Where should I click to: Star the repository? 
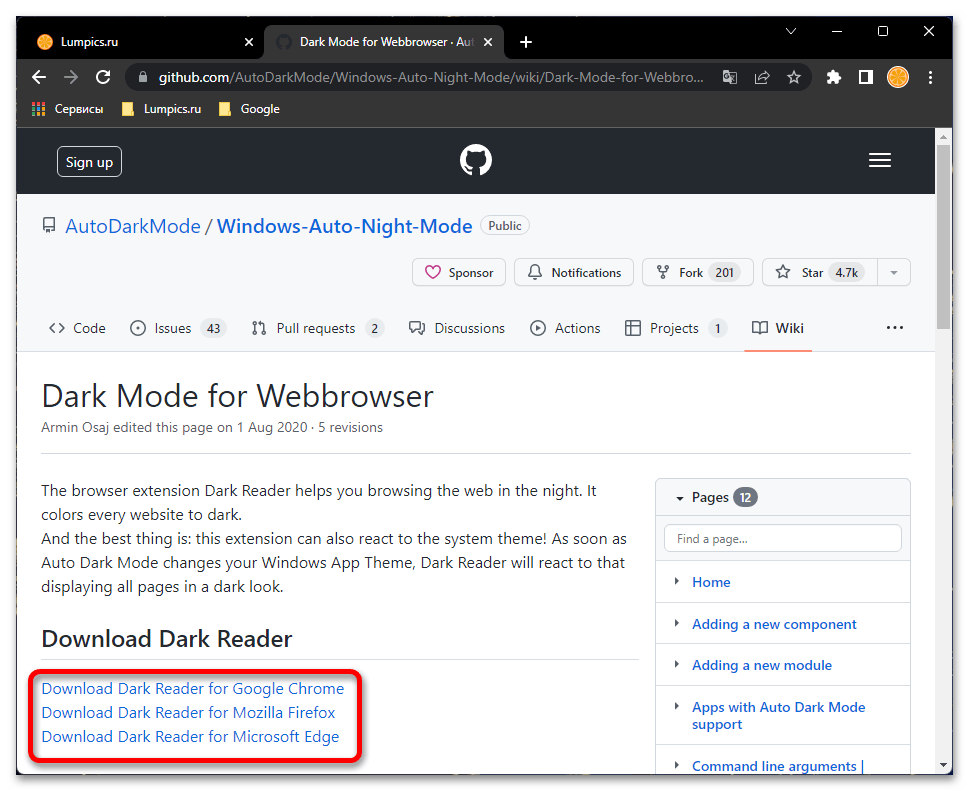pos(819,273)
